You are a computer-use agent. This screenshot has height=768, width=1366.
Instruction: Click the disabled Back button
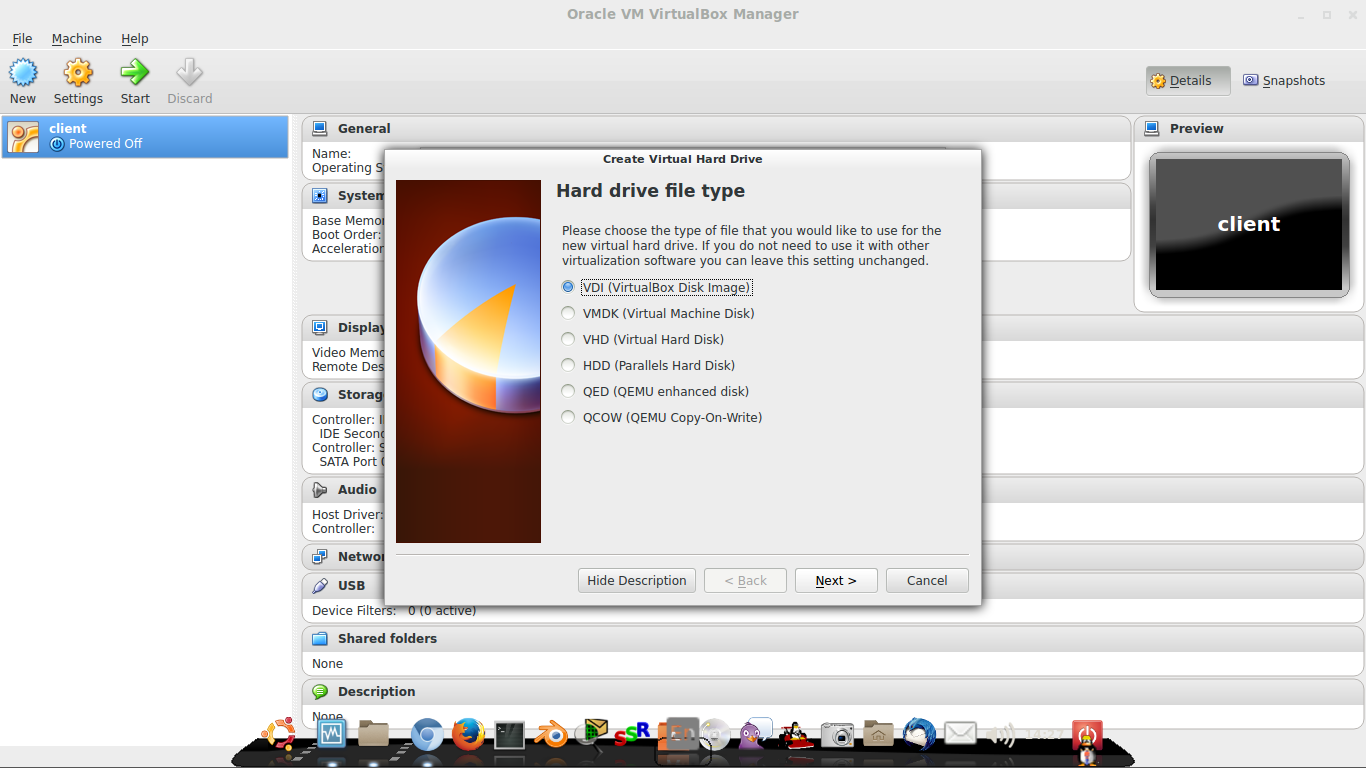pos(745,581)
